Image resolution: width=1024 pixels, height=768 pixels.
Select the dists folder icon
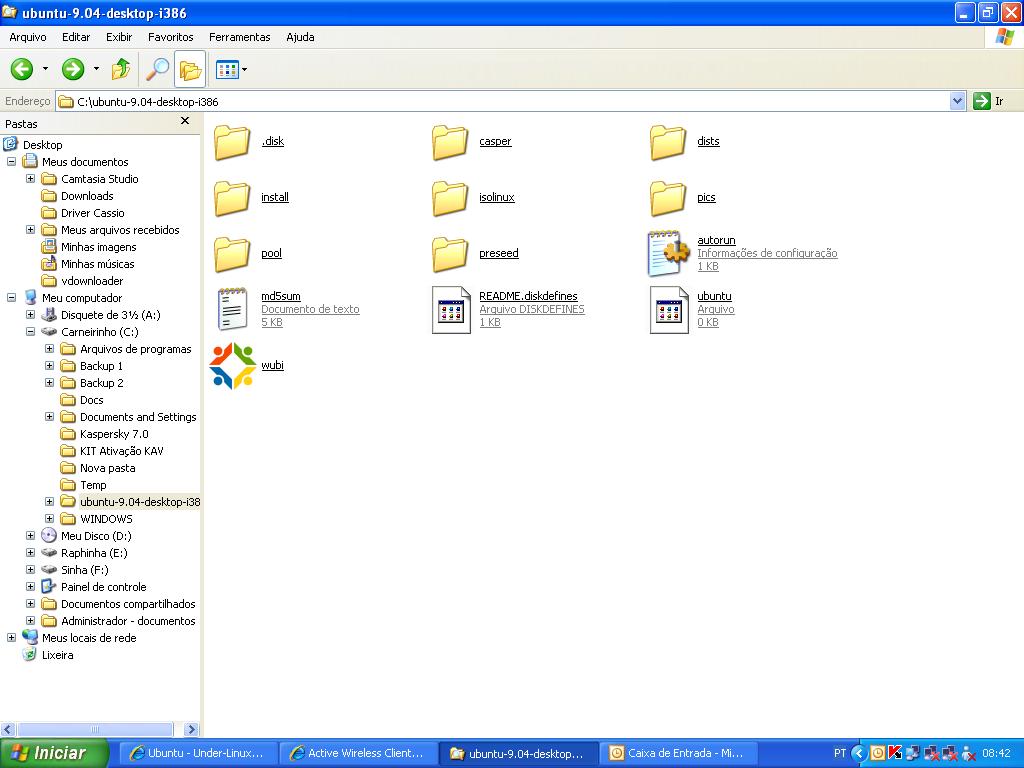668,142
